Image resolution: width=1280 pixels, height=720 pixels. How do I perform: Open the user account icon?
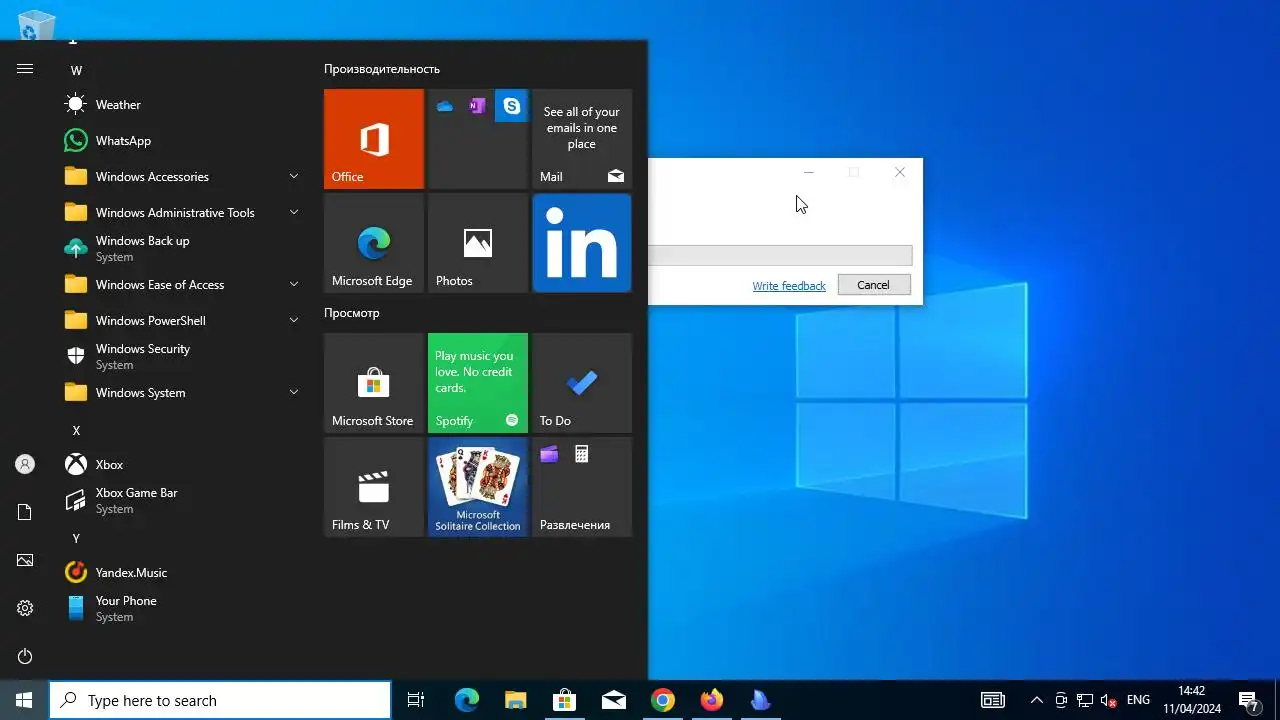[x=25, y=464]
